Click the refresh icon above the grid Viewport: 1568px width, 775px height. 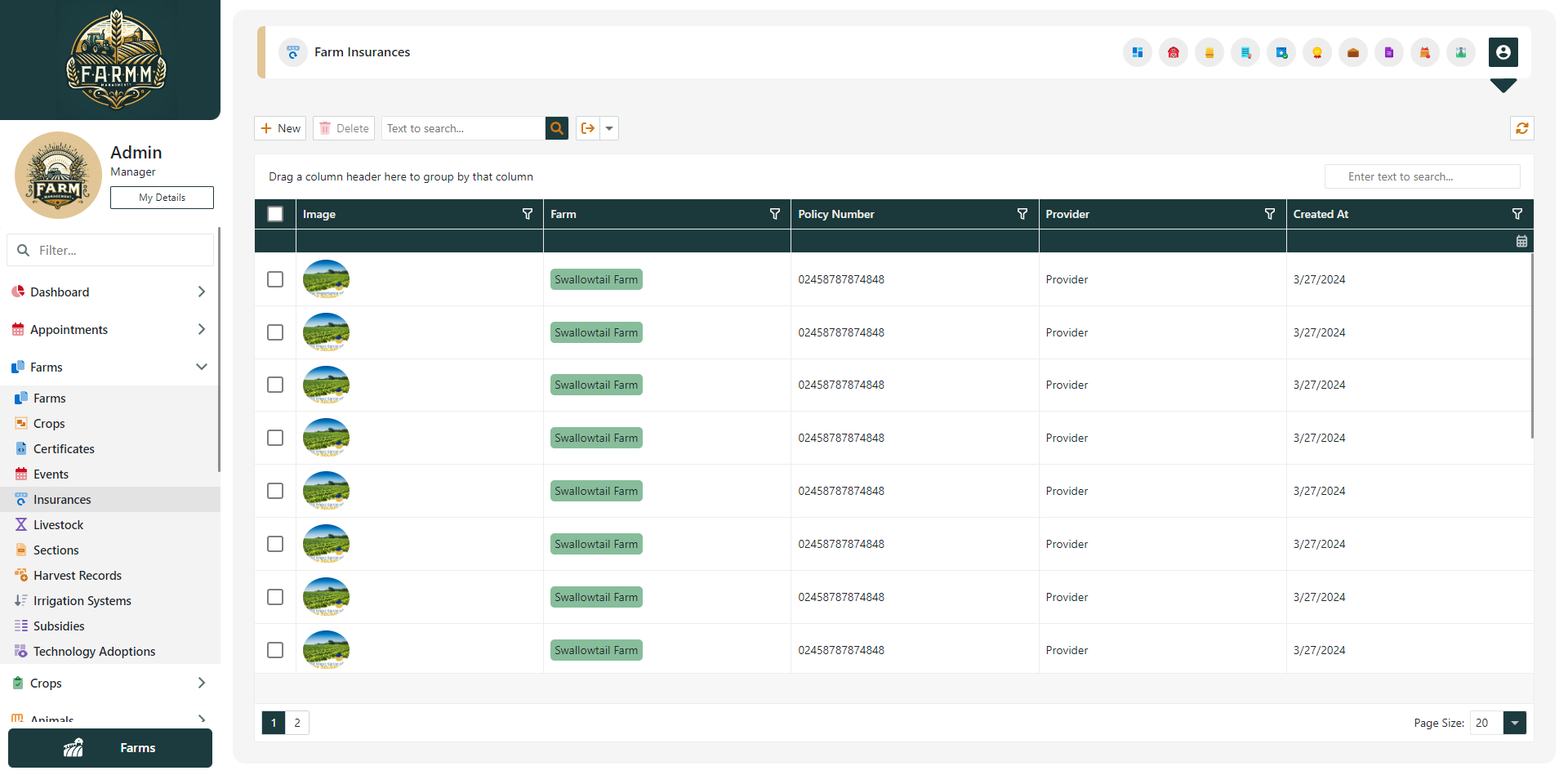click(1521, 128)
